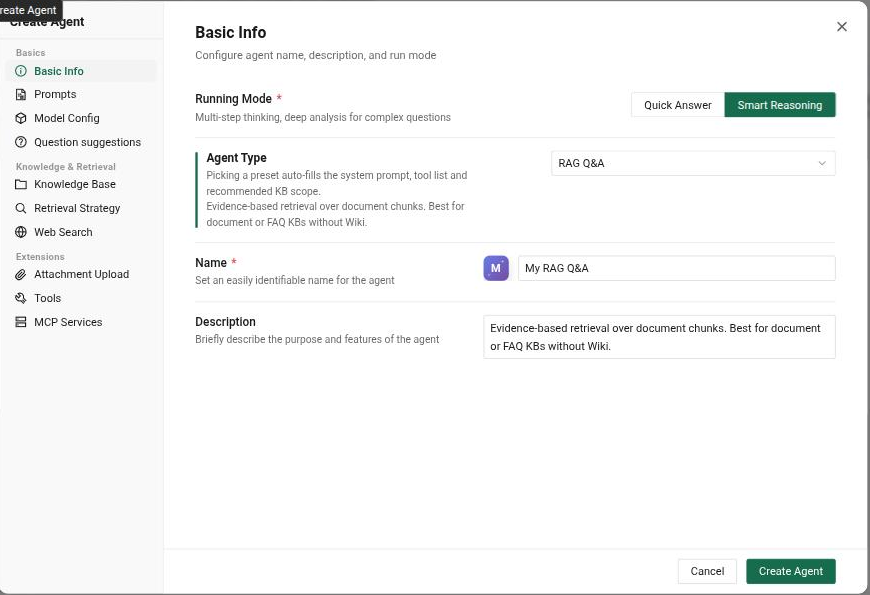Click the Question suggestions help icon
The width and height of the screenshot is (870, 595).
coord(21,142)
